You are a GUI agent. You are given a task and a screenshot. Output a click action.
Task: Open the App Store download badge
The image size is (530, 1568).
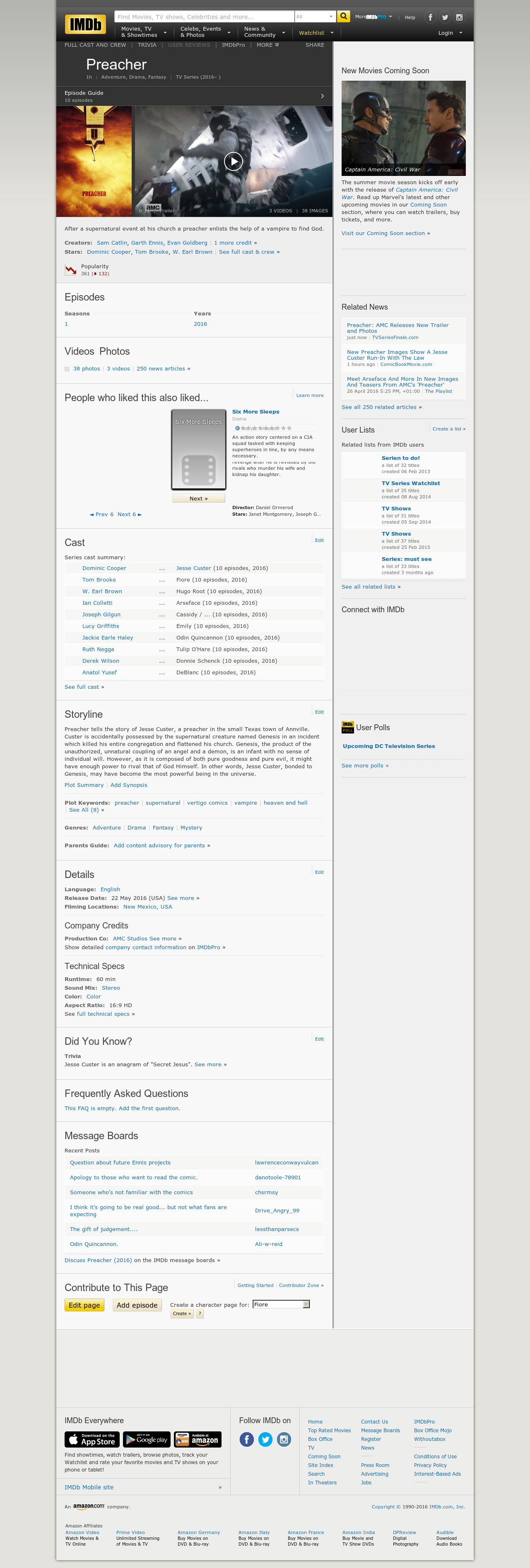click(92, 1440)
